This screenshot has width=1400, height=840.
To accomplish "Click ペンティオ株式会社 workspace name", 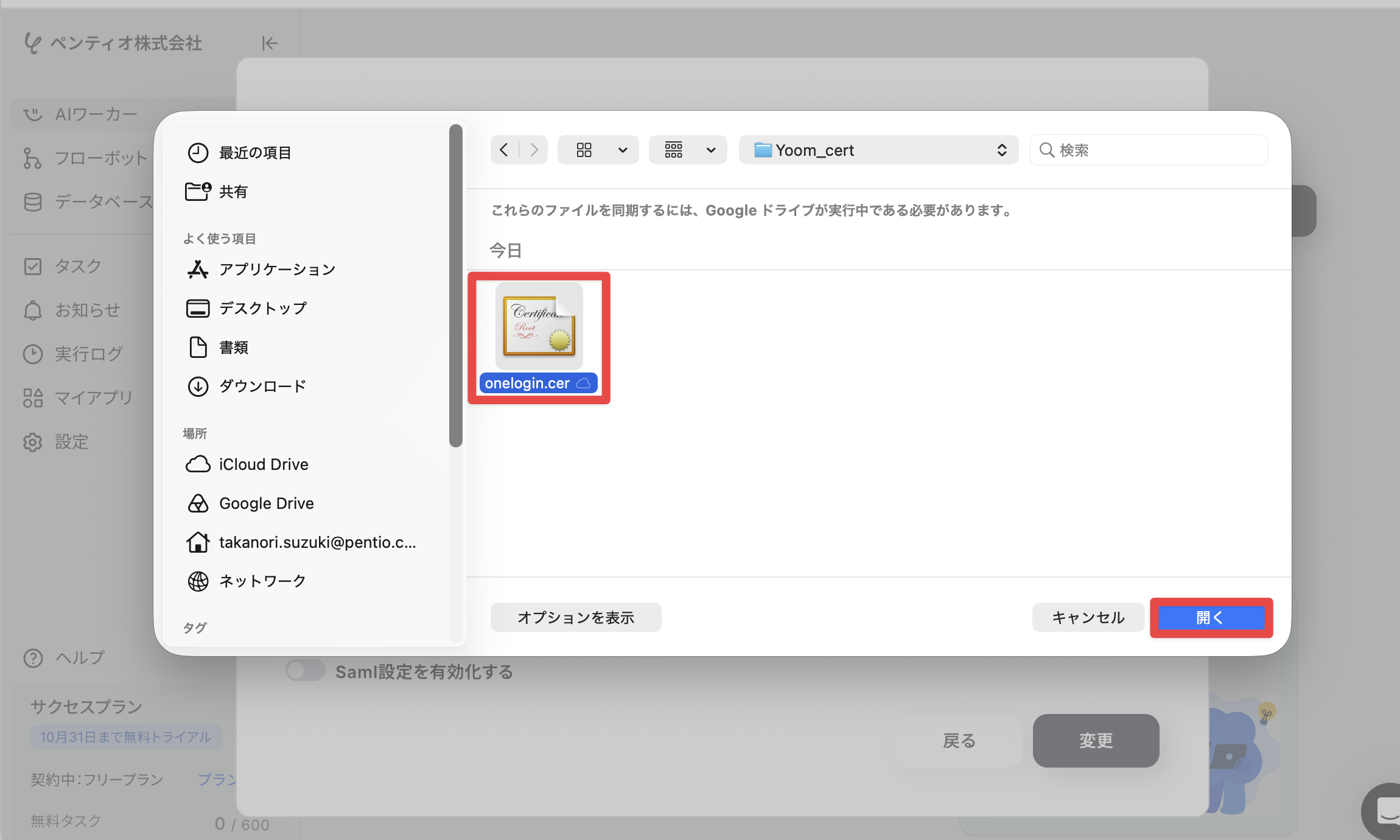I will (126, 43).
